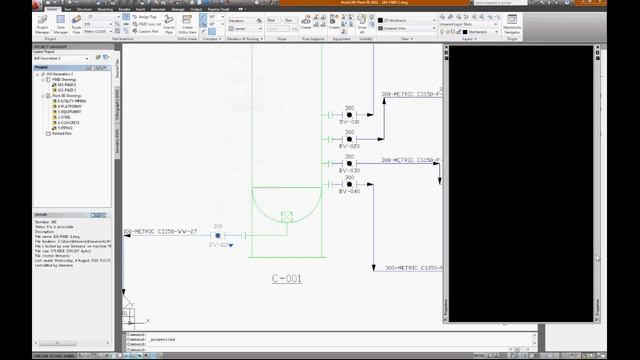Open the Project Manager button

(x=42, y=24)
